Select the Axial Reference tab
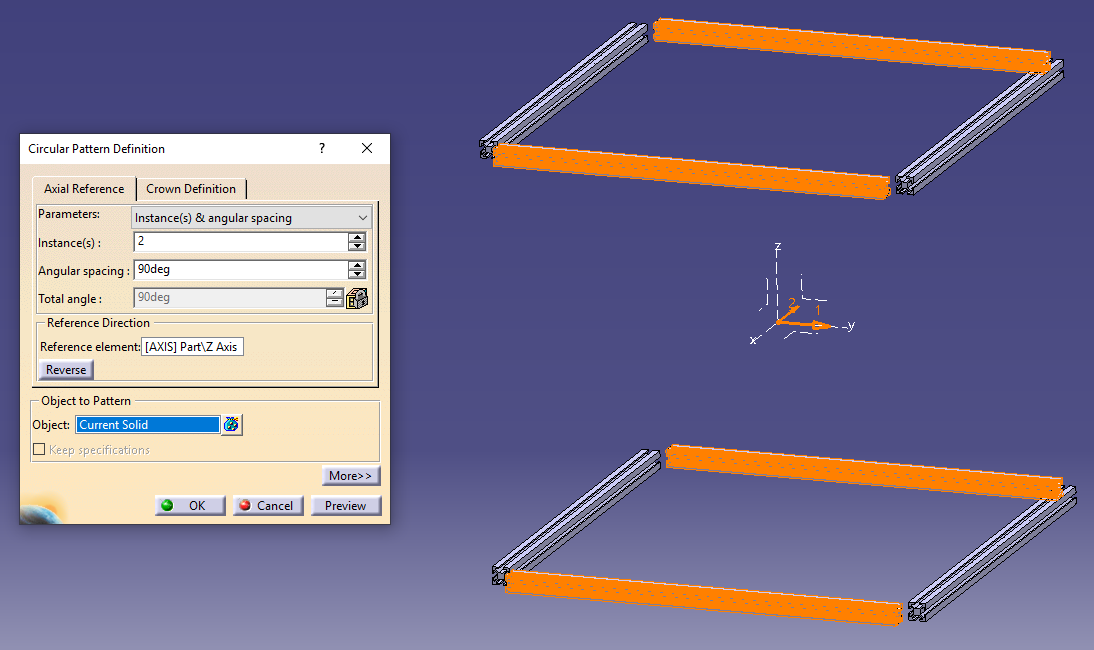The width and height of the screenshot is (1094, 650). pyautogui.click(x=84, y=188)
